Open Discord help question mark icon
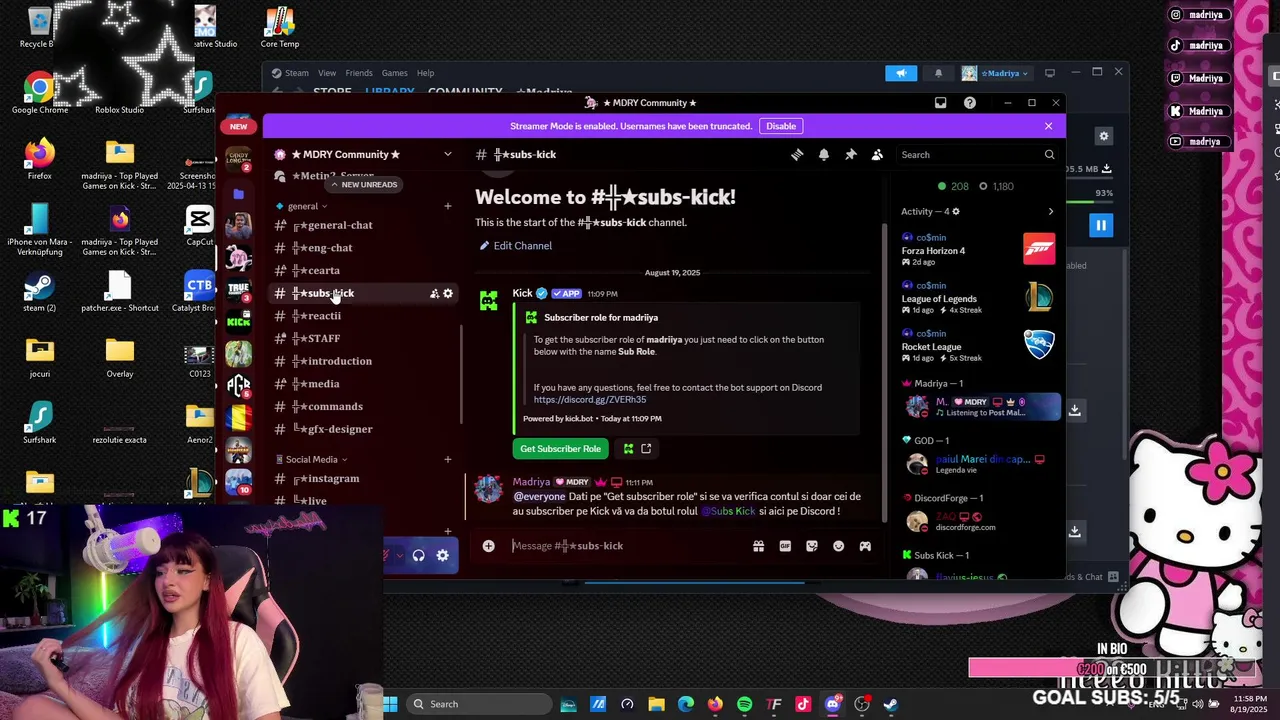 970,103
